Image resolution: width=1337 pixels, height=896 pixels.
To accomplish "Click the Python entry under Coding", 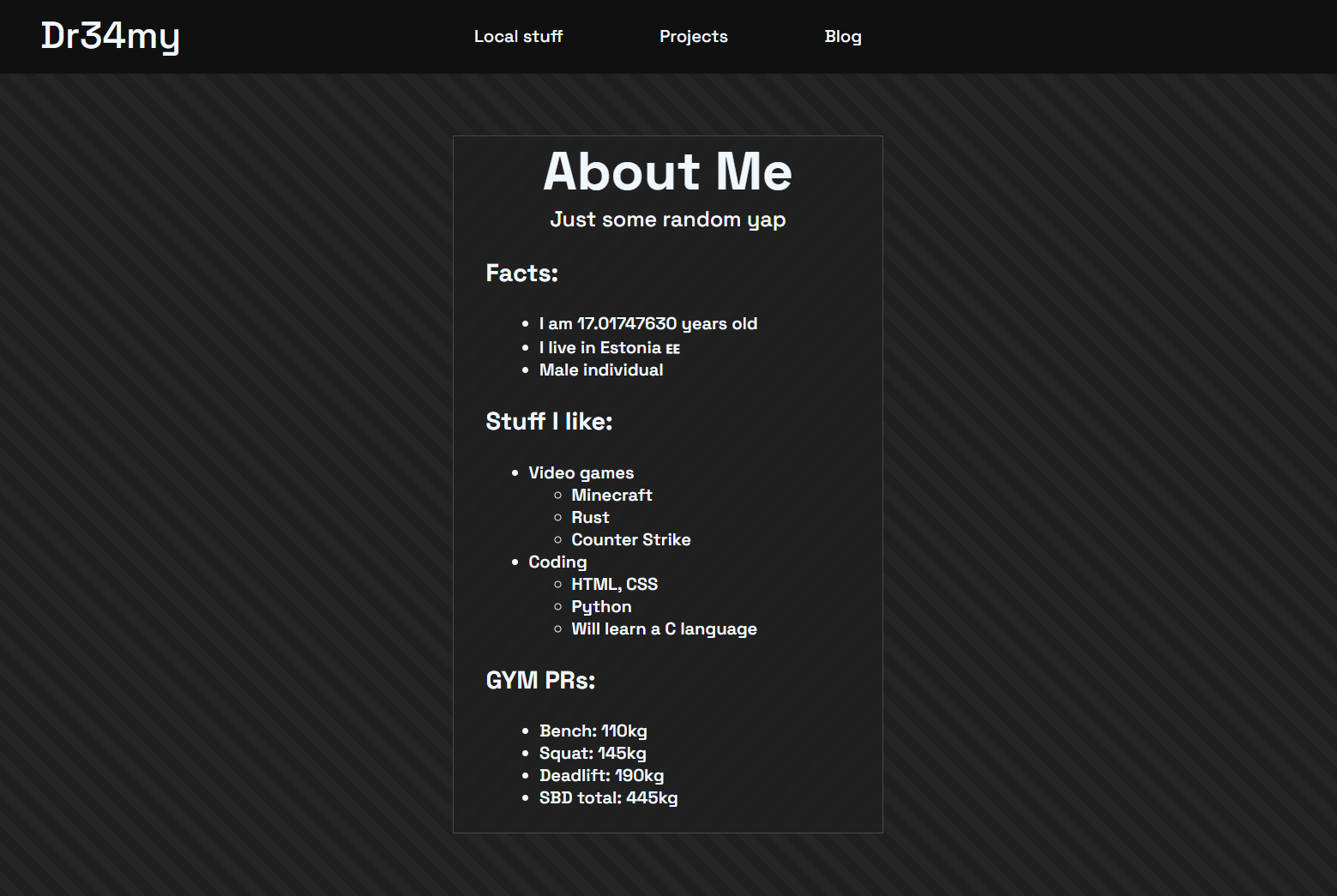I will pyautogui.click(x=601, y=606).
